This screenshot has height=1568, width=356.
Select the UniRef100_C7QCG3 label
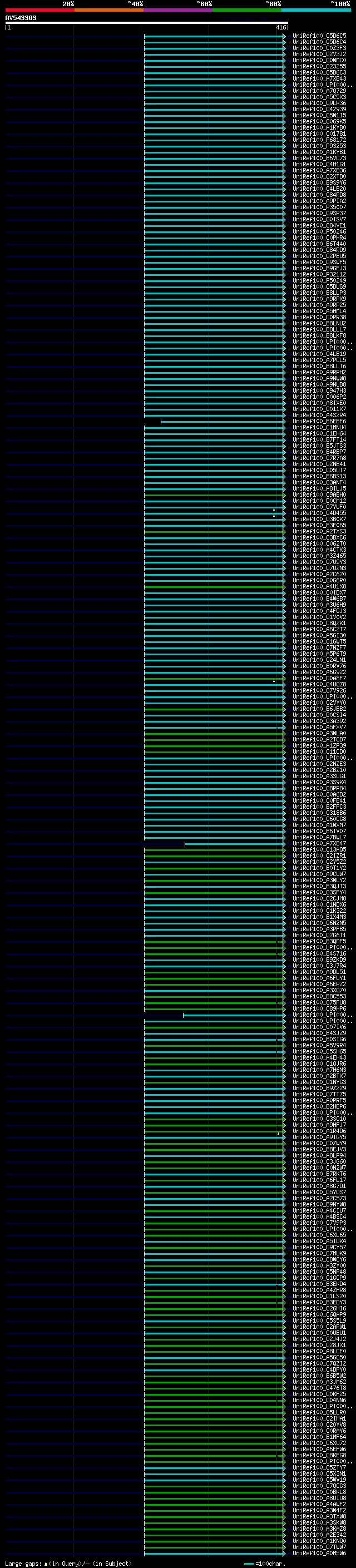tap(319, 1486)
